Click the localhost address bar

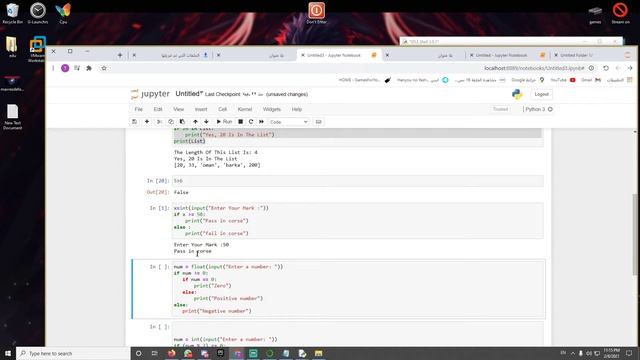click(x=534, y=68)
